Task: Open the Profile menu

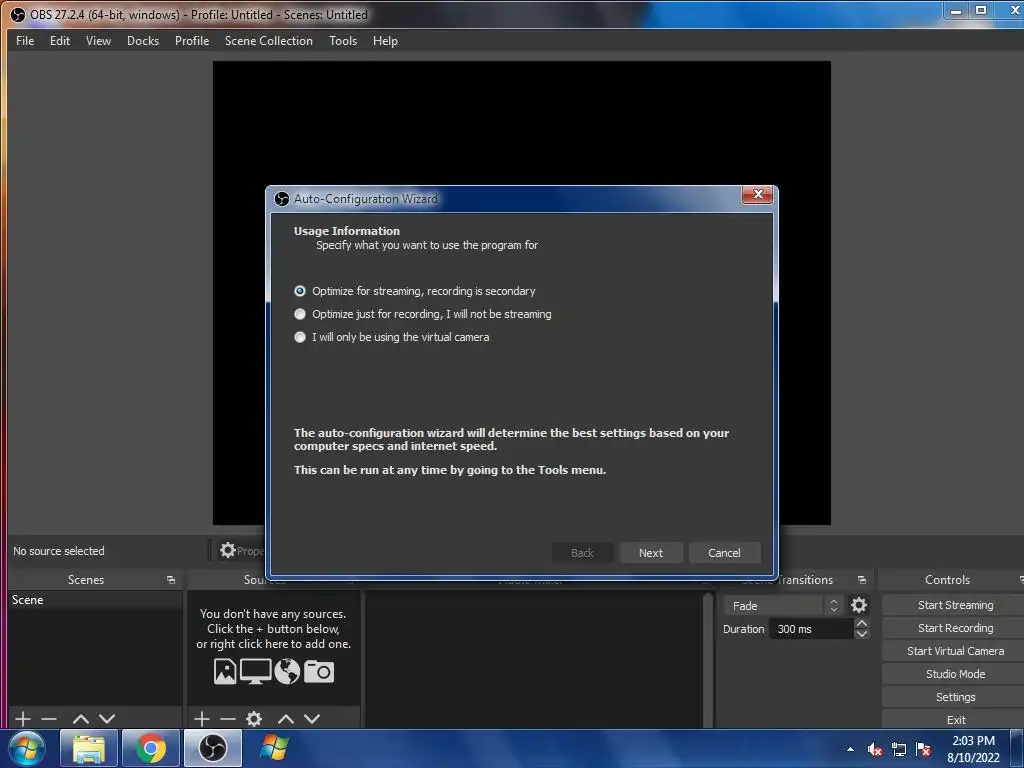Action: [x=192, y=40]
